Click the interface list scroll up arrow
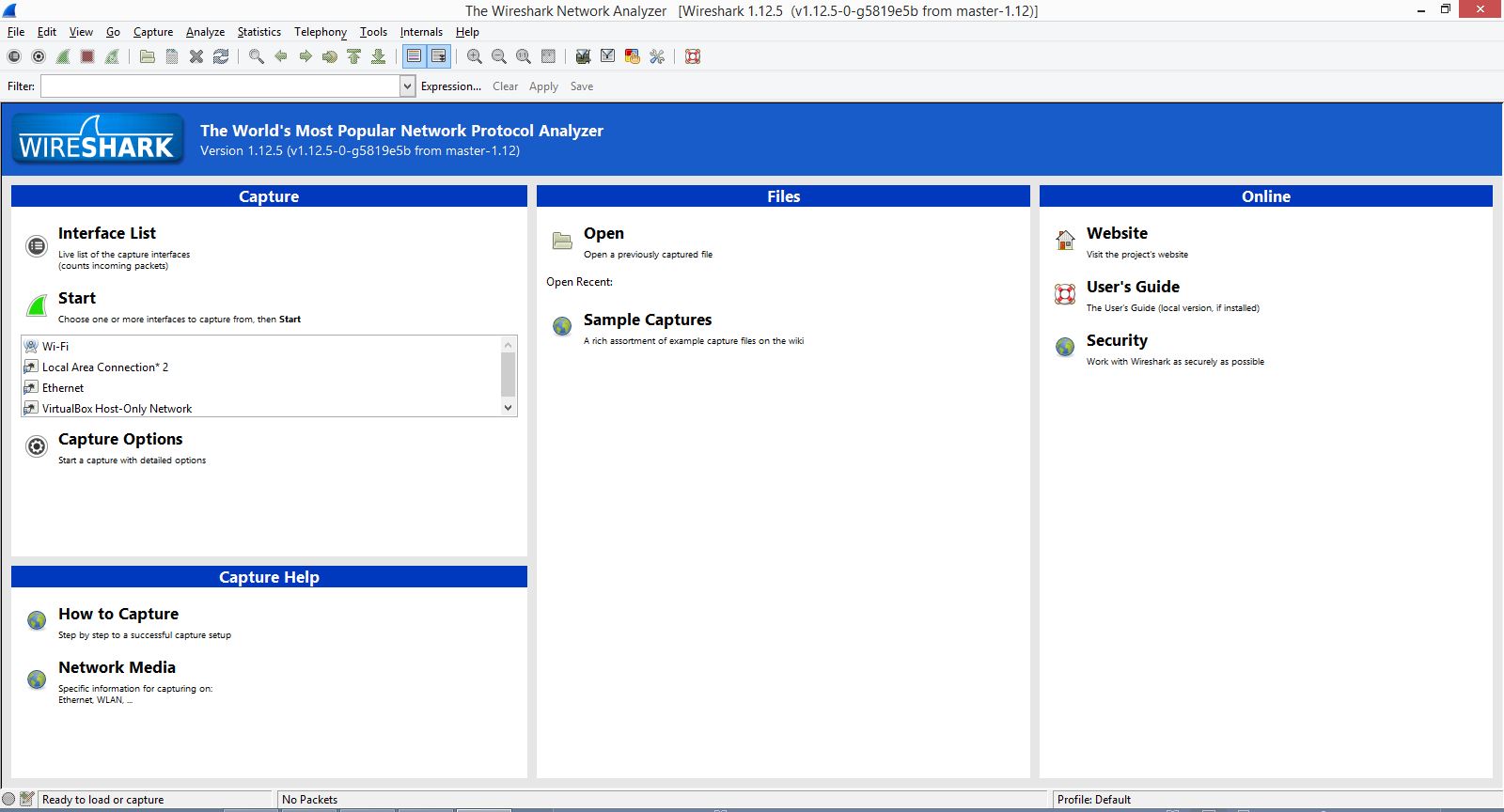Screen dimensions: 1504x812 [509, 344]
